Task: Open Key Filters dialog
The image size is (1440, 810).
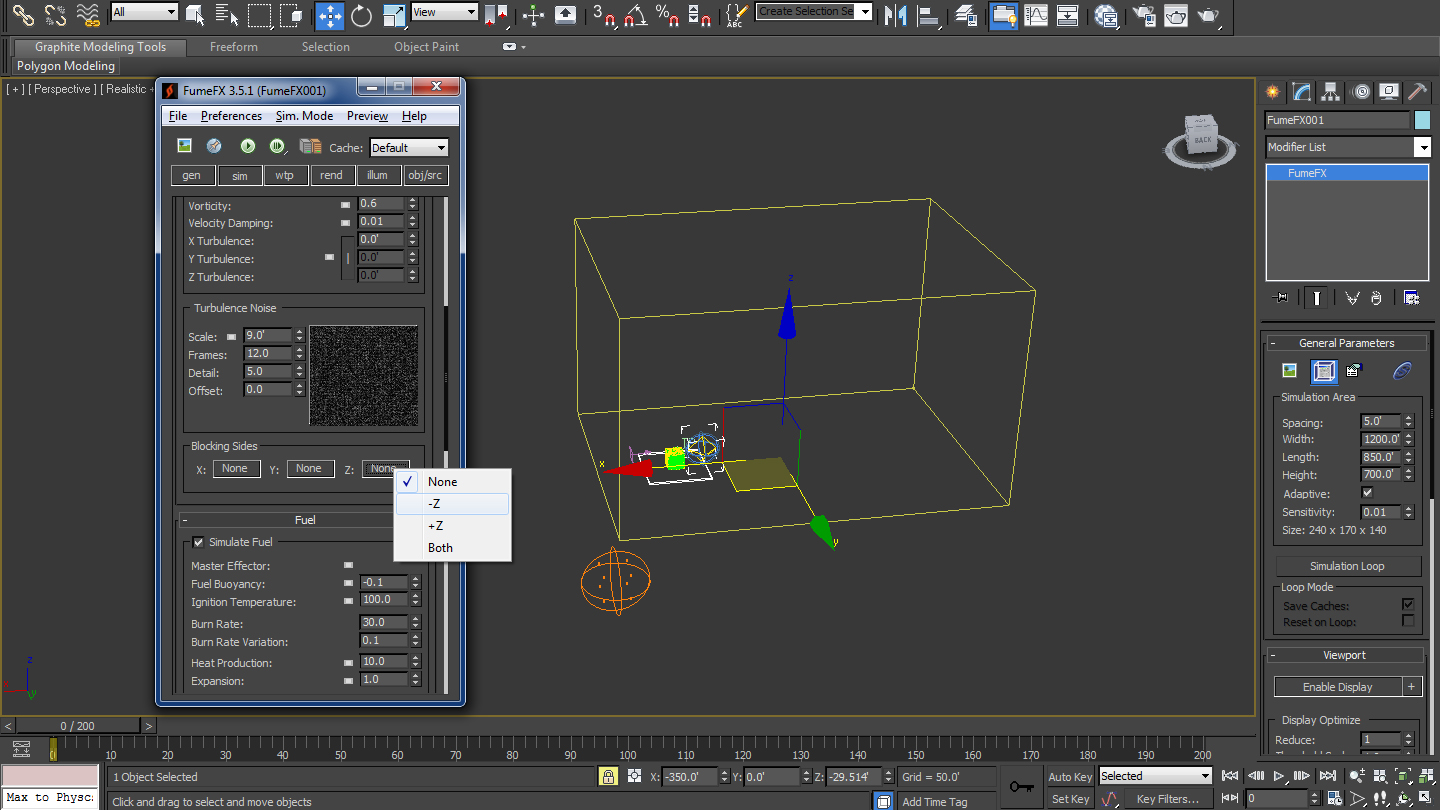Action: click(1167, 799)
